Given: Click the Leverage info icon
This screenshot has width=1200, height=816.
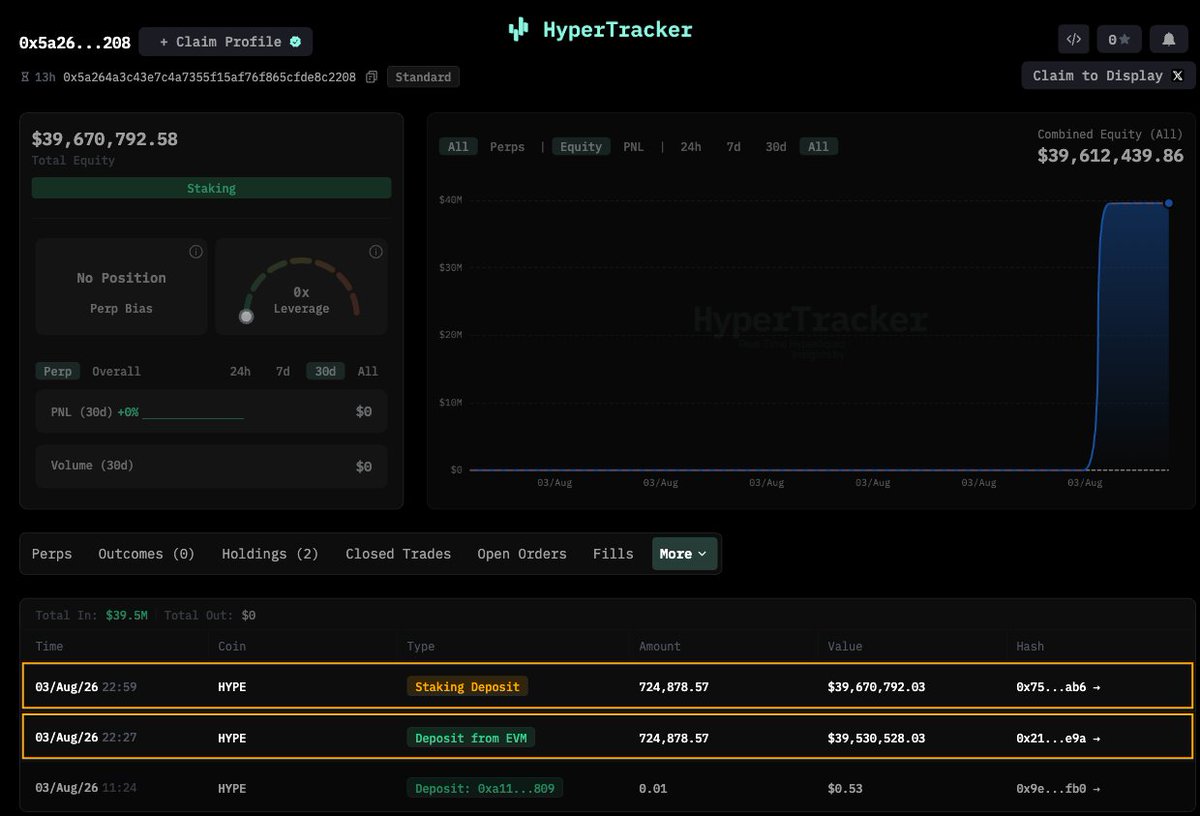Looking at the screenshot, I should click(x=376, y=251).
